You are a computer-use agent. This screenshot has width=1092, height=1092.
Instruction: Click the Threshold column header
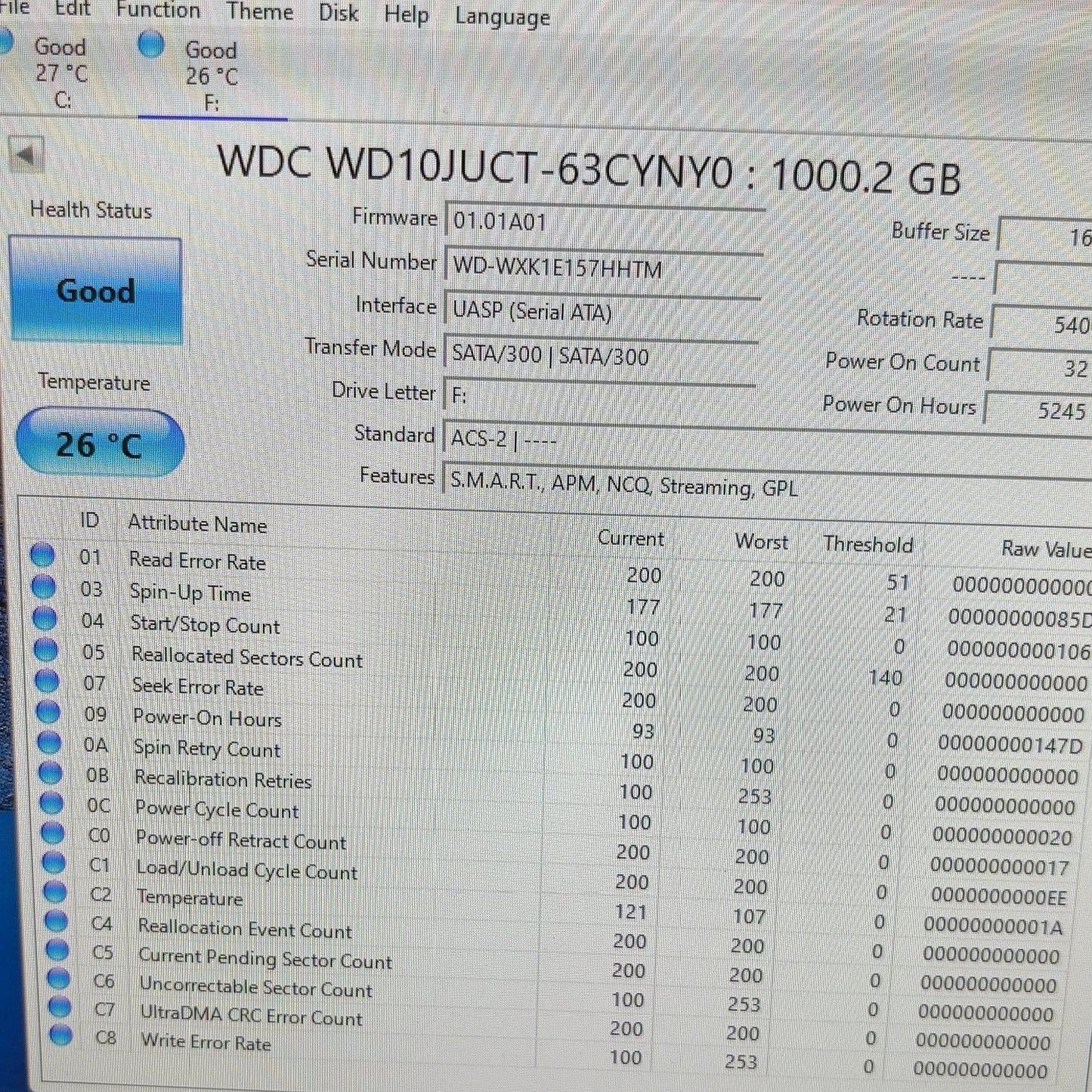pos(868,543)
